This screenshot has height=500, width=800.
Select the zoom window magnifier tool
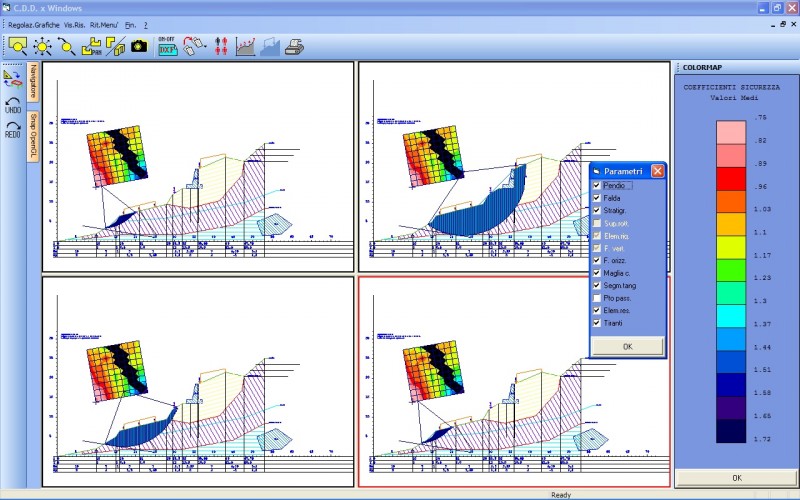point(18,46)
